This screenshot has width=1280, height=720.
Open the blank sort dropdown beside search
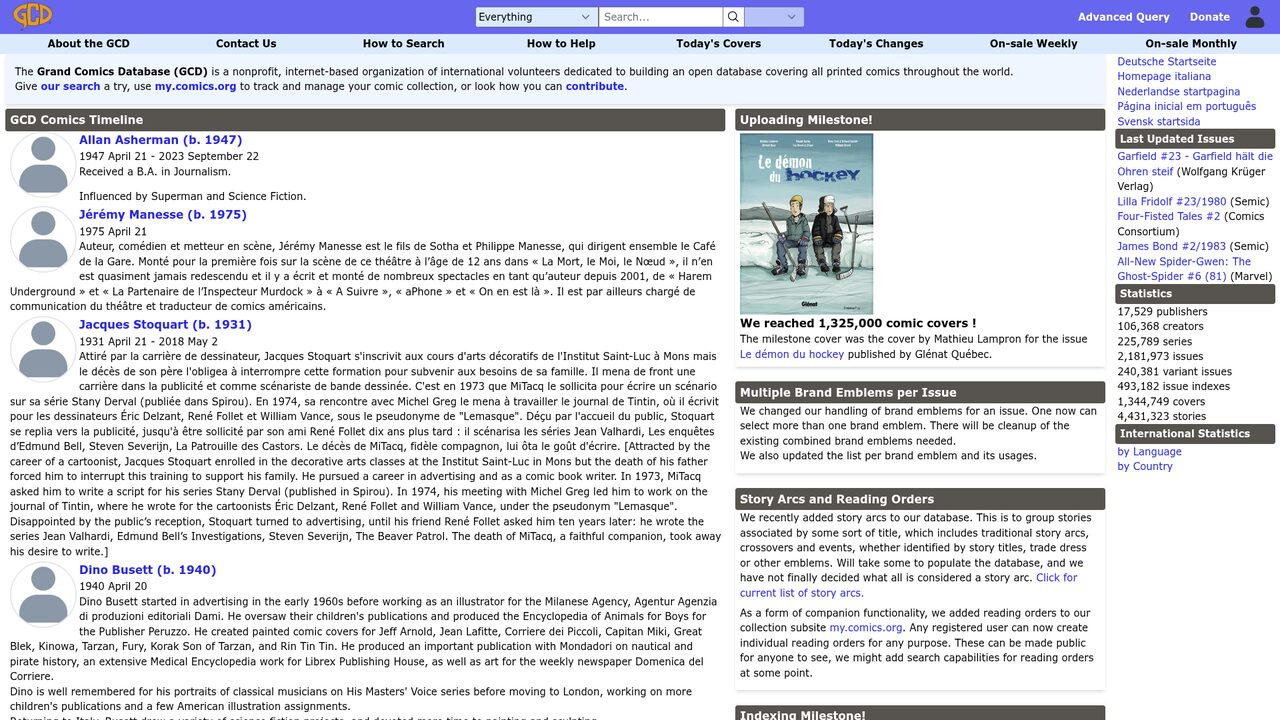(x=774, y=17)
